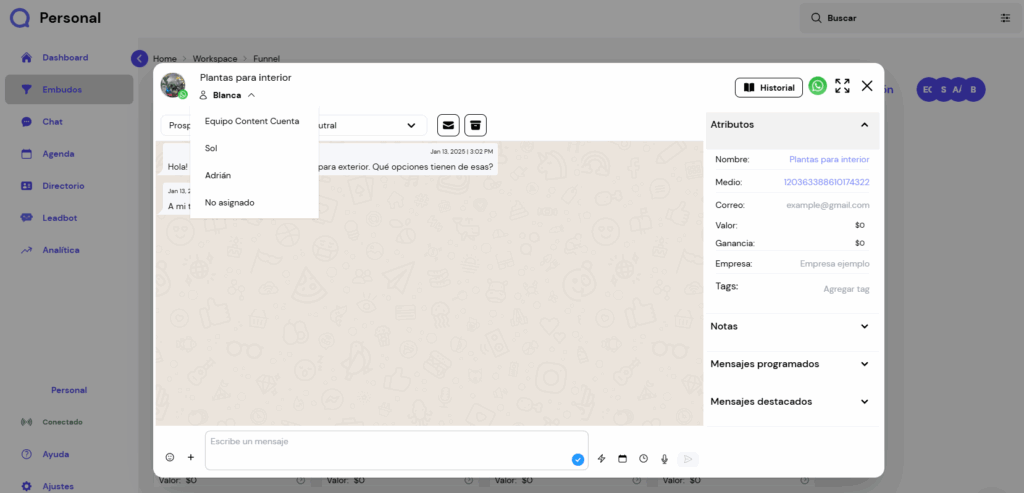Go to Chat in the sidebar
This screenshot has width=1024, height=493.
click(x=52, y=121)
